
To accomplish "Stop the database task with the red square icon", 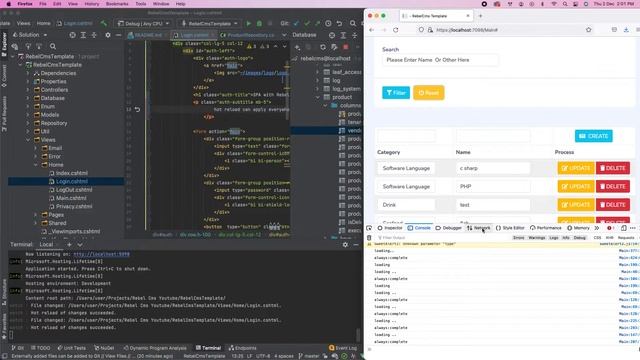I will (346, 47).
